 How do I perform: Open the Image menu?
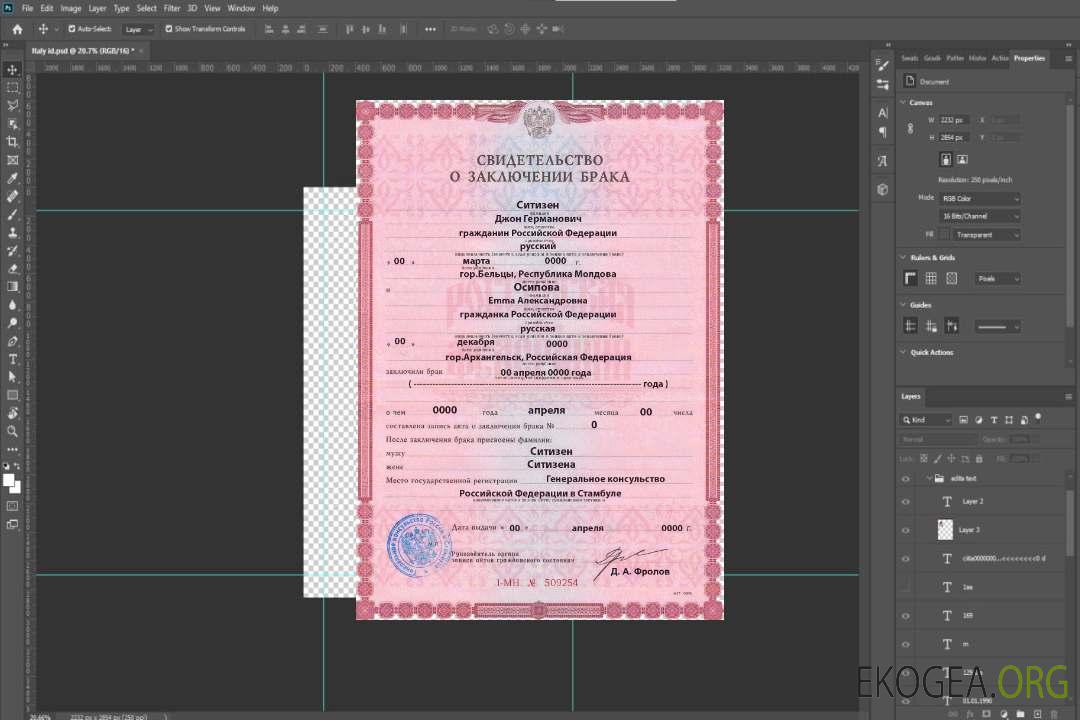click(x=71, y=8)
